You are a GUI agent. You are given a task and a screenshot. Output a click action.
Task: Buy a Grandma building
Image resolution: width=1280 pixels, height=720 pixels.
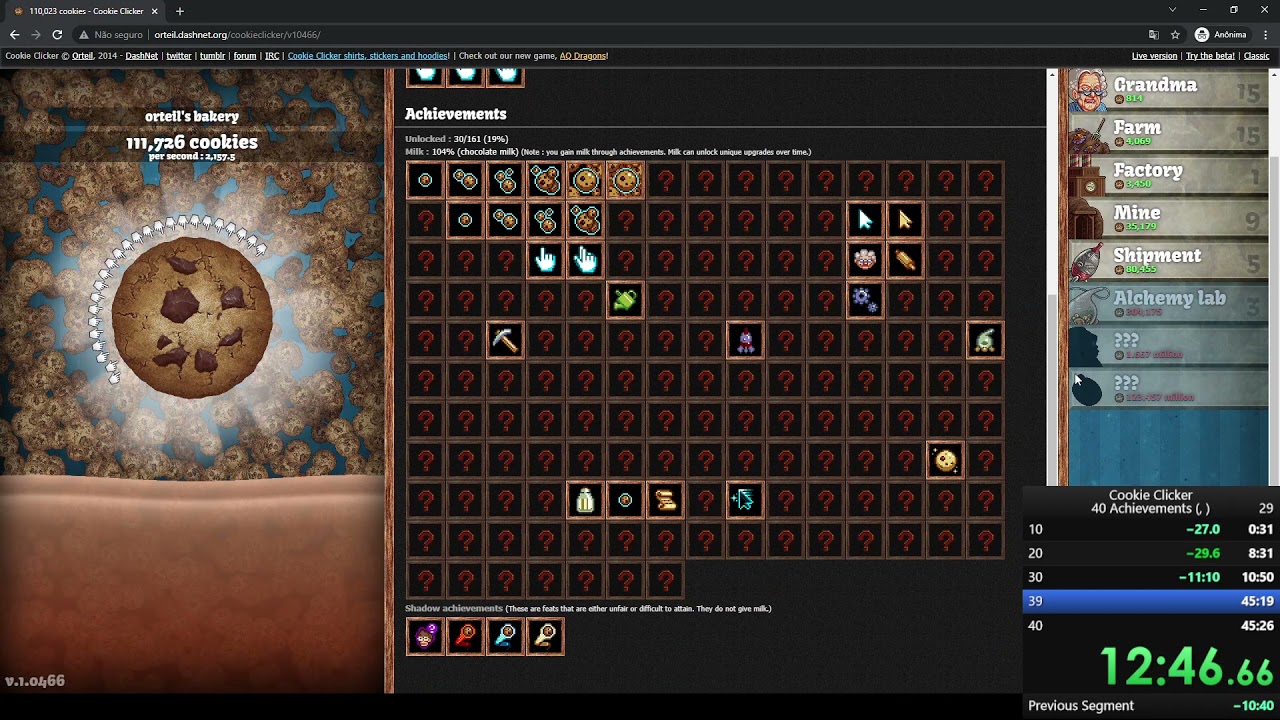coord(1168,91)
